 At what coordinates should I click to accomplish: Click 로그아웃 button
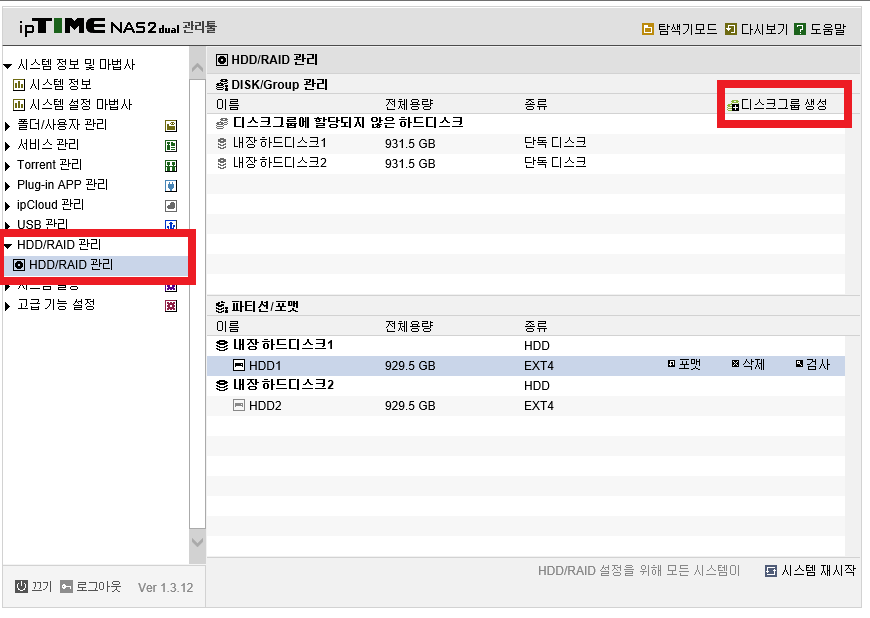[90, 586]
